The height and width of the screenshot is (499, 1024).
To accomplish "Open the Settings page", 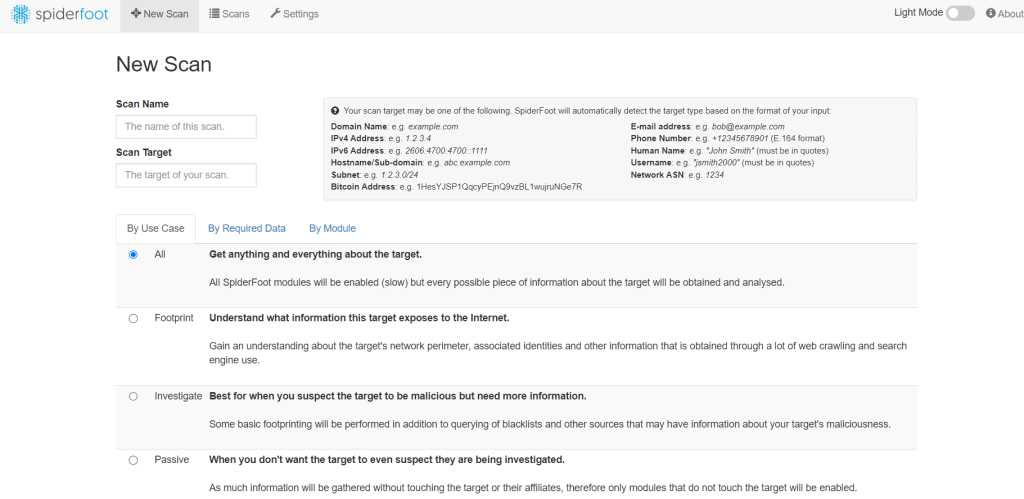I will [x=294, y=14].
